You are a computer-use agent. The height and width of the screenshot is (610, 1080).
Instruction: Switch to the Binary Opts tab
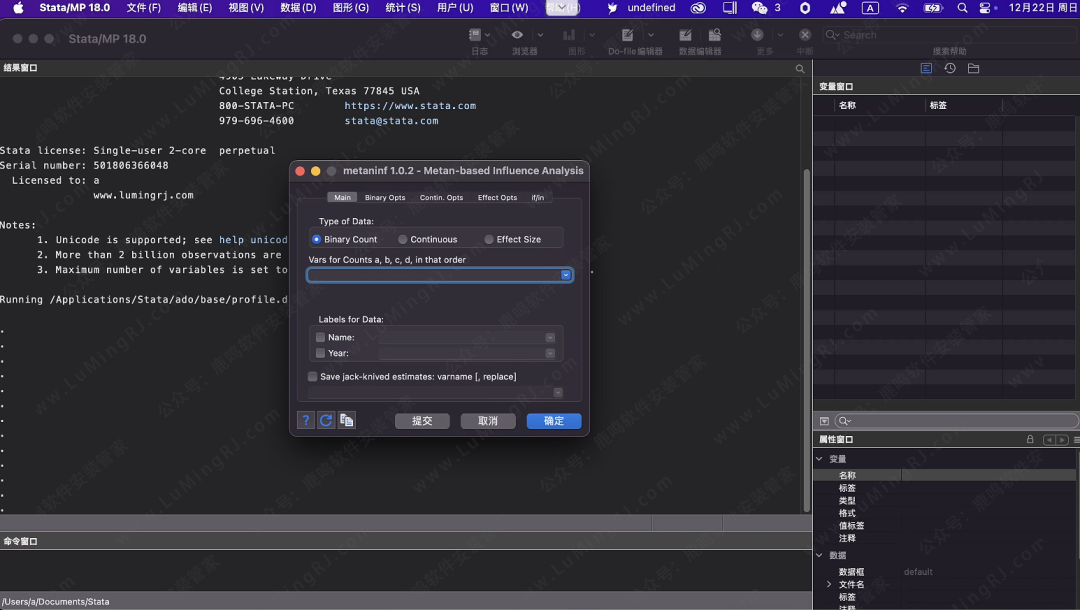coord(385,198)
